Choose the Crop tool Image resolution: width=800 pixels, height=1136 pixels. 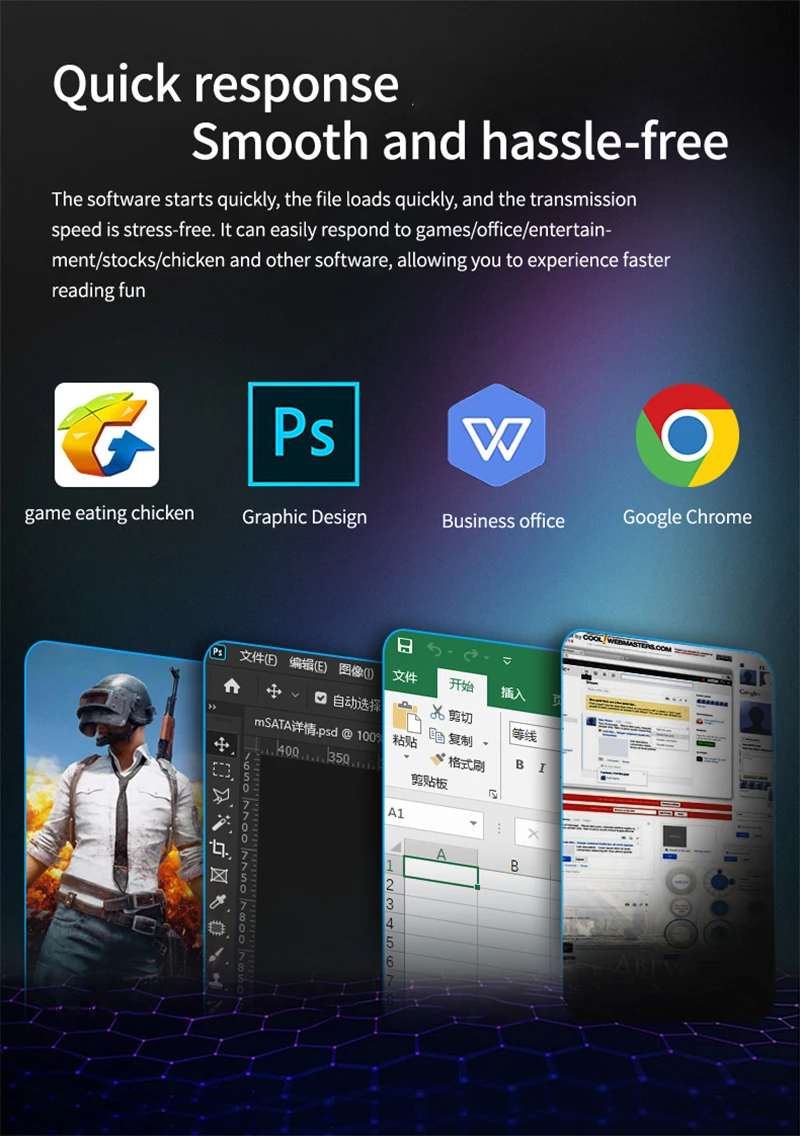[x=220, y=849]
